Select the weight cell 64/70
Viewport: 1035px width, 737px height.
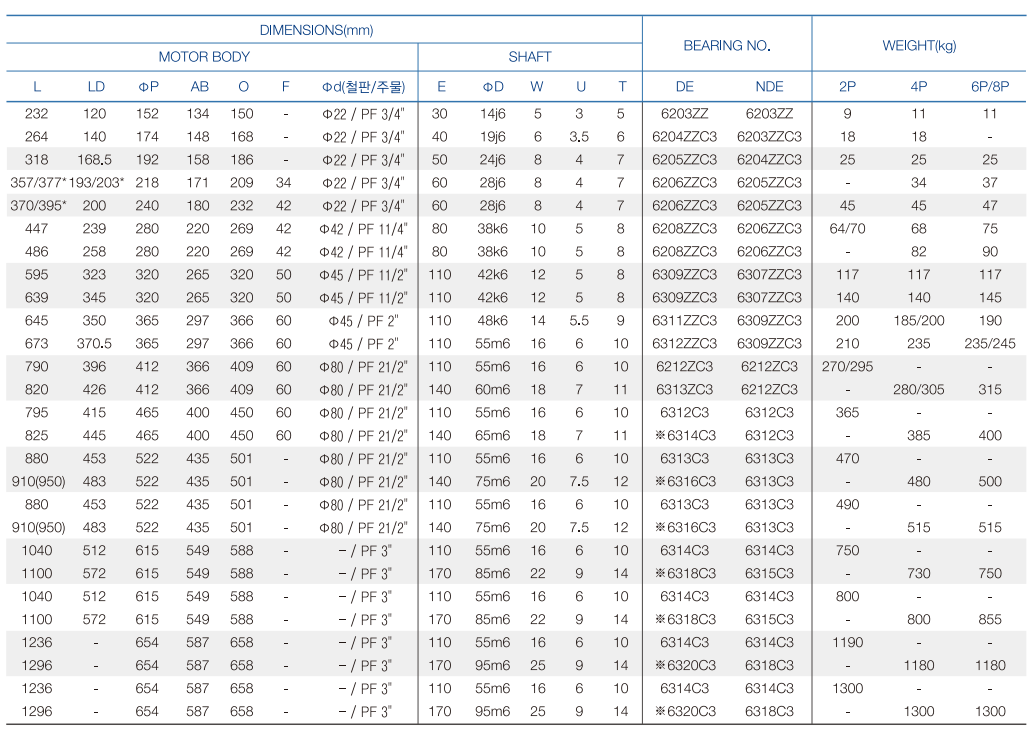[847, 229]
